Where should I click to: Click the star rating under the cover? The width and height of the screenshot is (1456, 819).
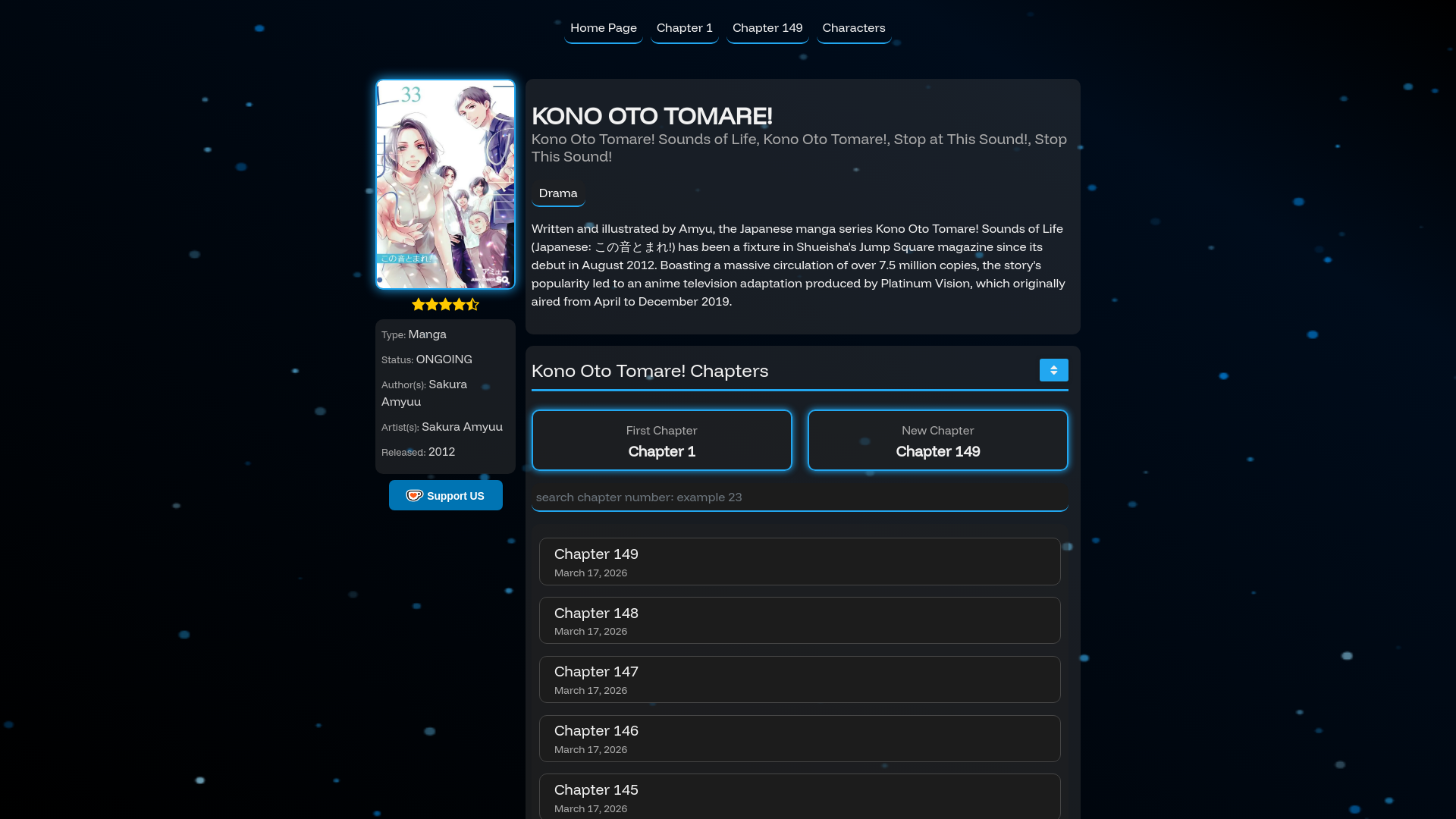(445, 304)
